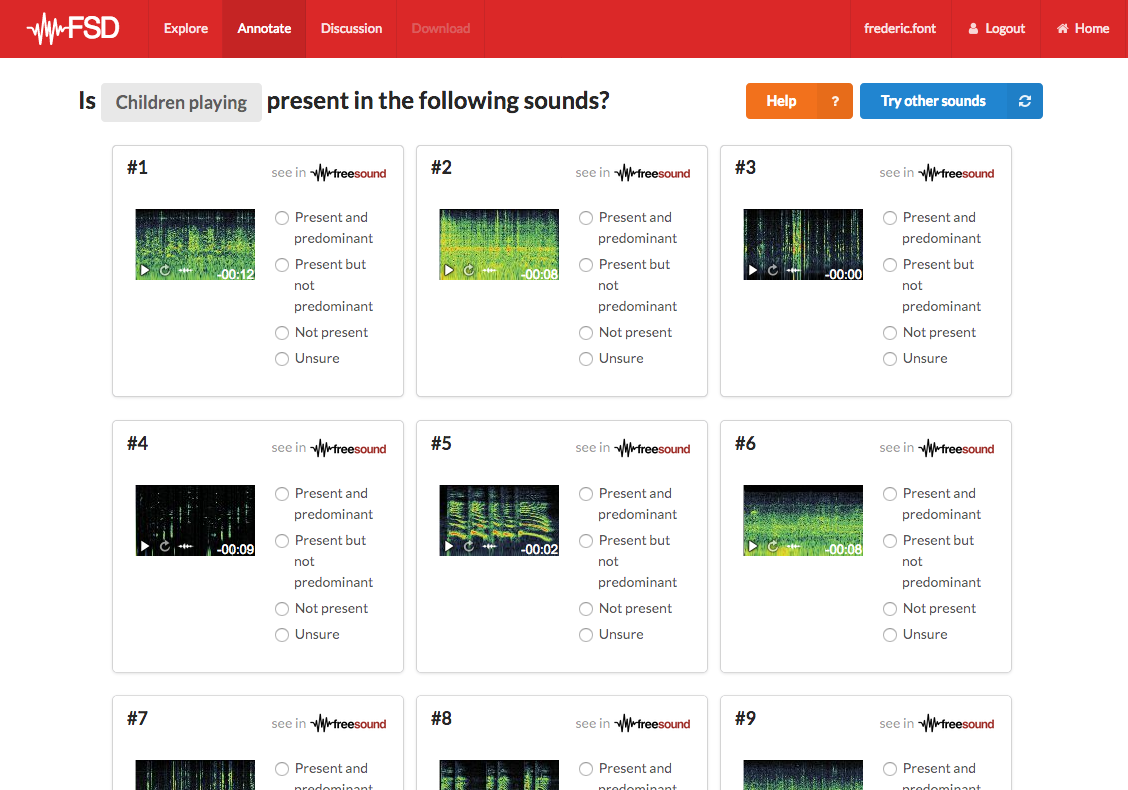Toggle loop on sound #6 player

[773, 546]
